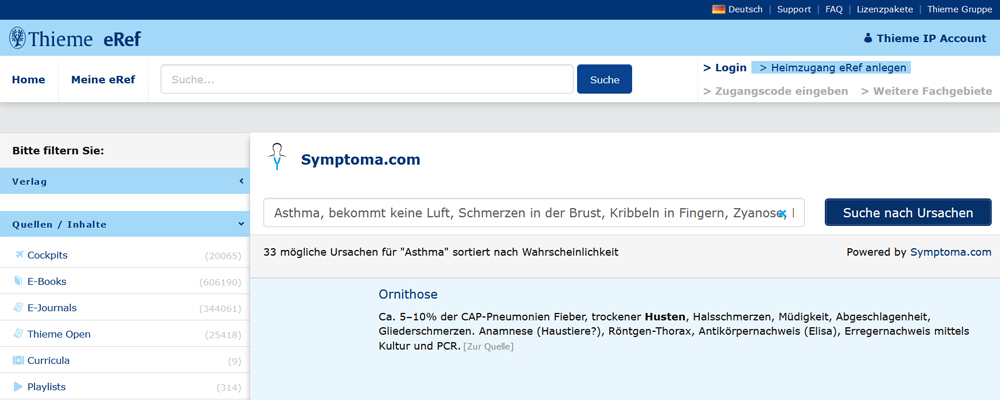This screenshot has width=1000, height=400.
Task: Click the 'Bitte filtern Sie:' heading
Action: point(58,151)
